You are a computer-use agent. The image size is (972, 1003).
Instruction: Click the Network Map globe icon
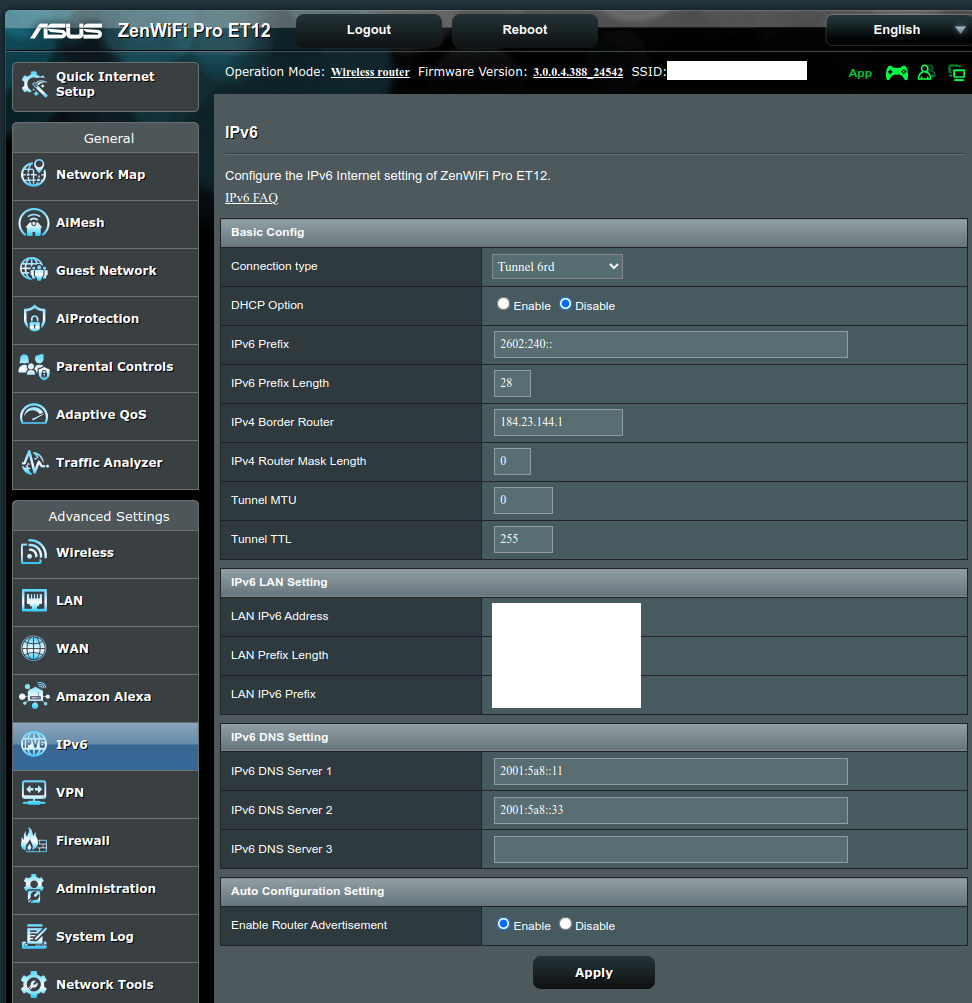tap(34, 173)
